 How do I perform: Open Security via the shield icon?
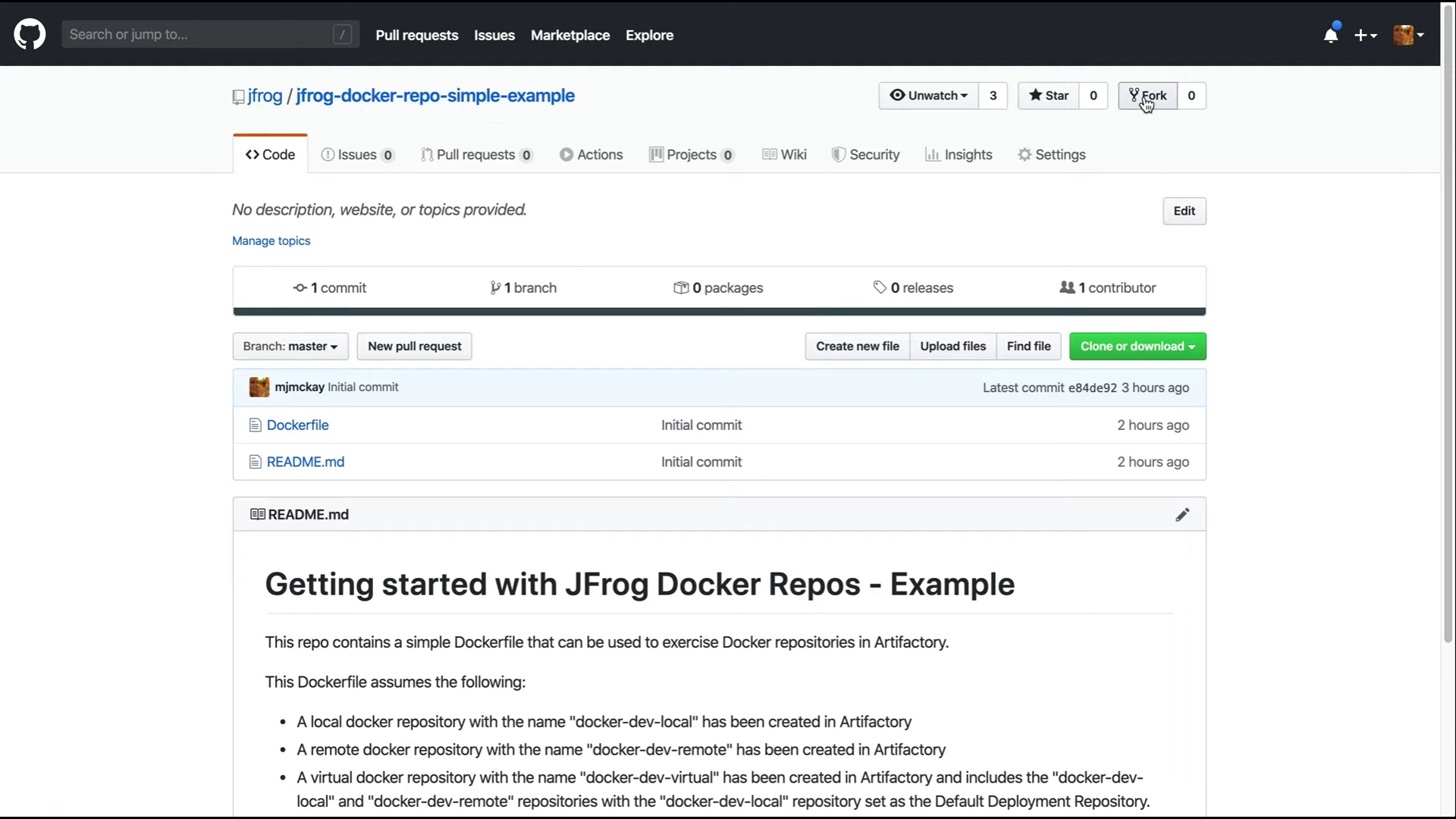839,154
